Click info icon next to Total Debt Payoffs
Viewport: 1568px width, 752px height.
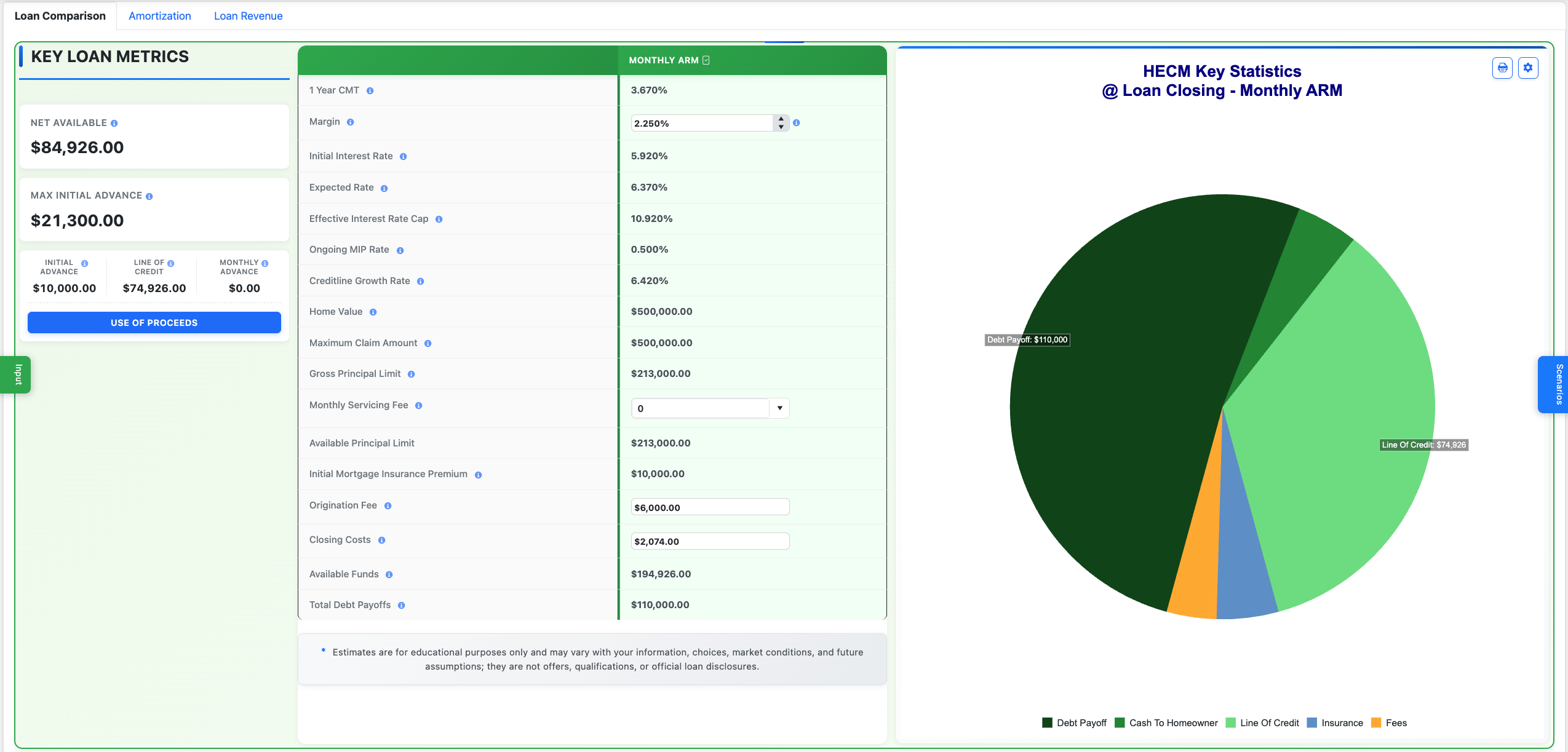[402, 606]
